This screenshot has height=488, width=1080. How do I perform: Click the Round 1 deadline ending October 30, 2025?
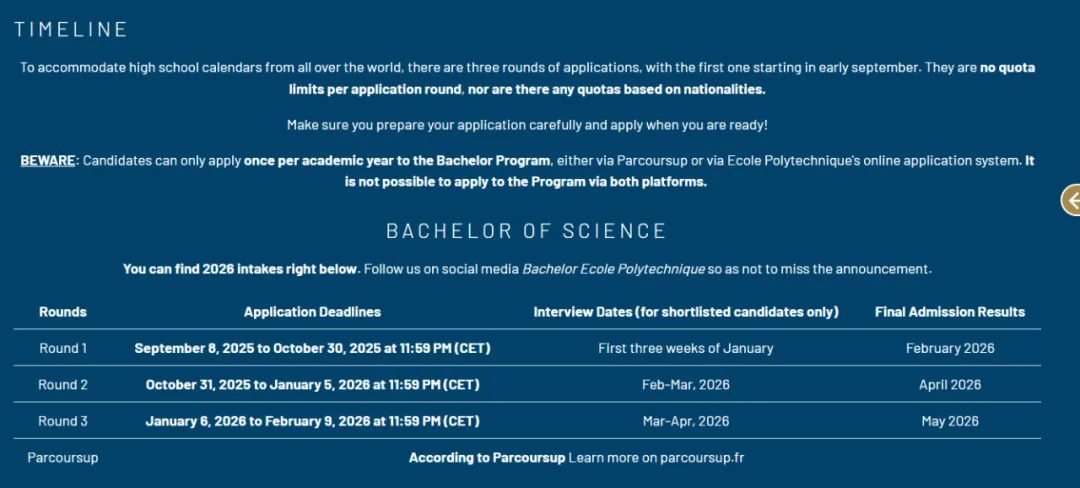coord(312,348)
